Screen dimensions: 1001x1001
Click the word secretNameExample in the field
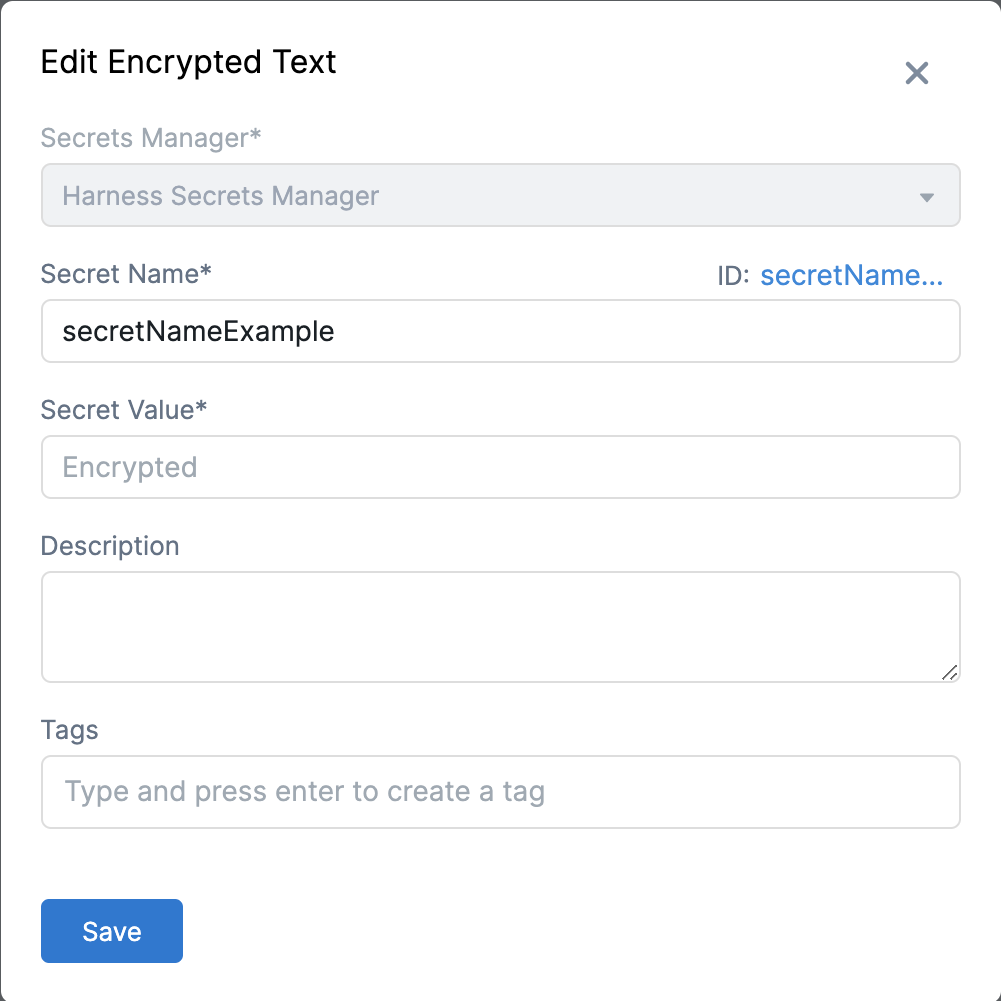point(198,332)
